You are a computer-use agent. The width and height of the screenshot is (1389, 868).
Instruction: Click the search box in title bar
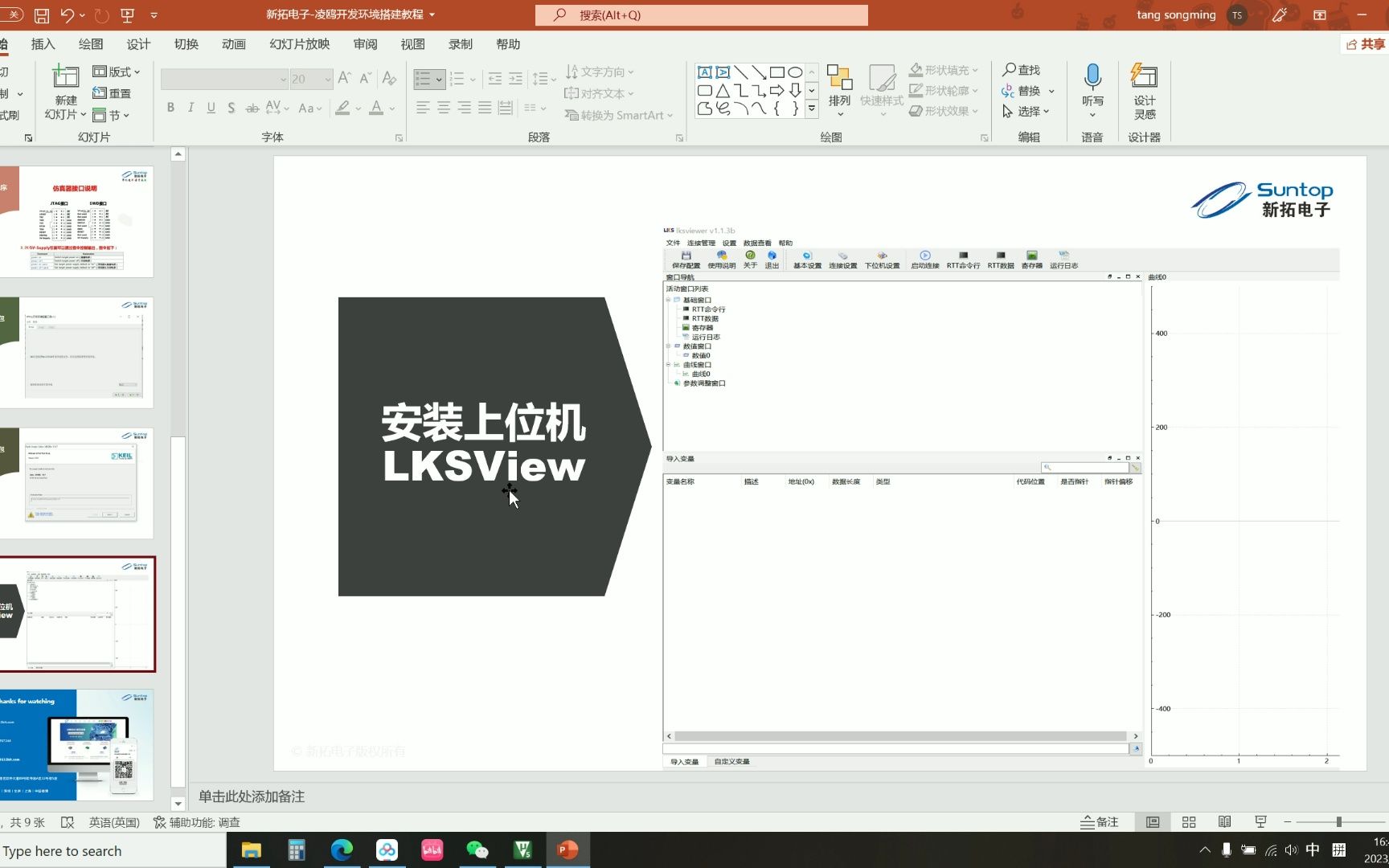[702, 14]
